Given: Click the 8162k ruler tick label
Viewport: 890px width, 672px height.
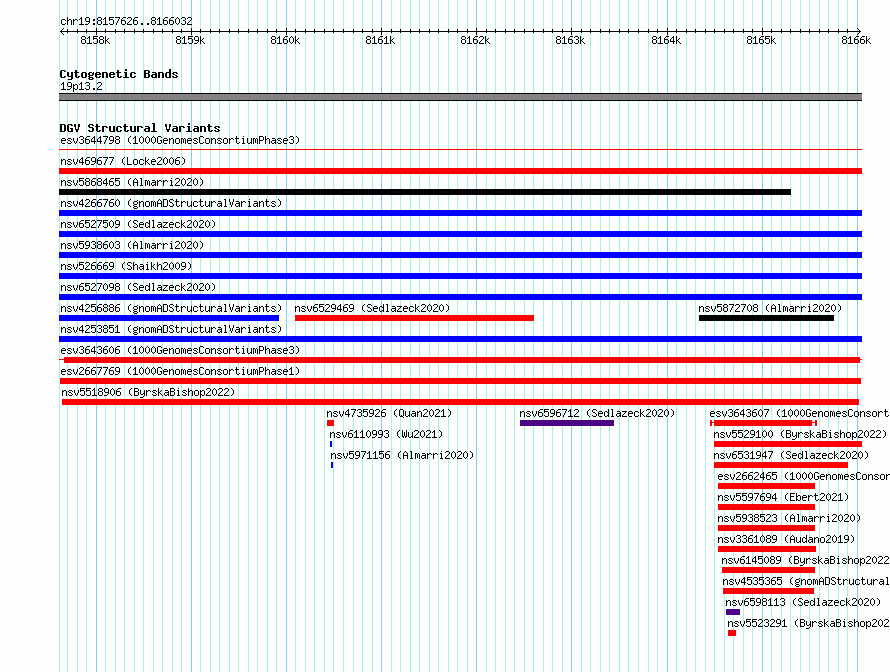Looking at the screenshot, I should click(475, 40).
